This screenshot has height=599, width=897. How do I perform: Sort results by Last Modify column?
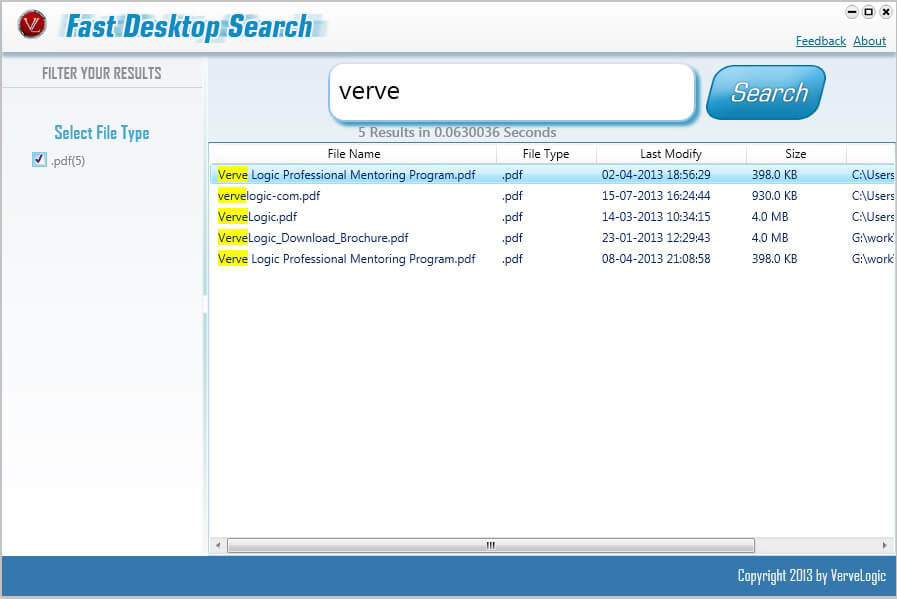click(670, 154)
